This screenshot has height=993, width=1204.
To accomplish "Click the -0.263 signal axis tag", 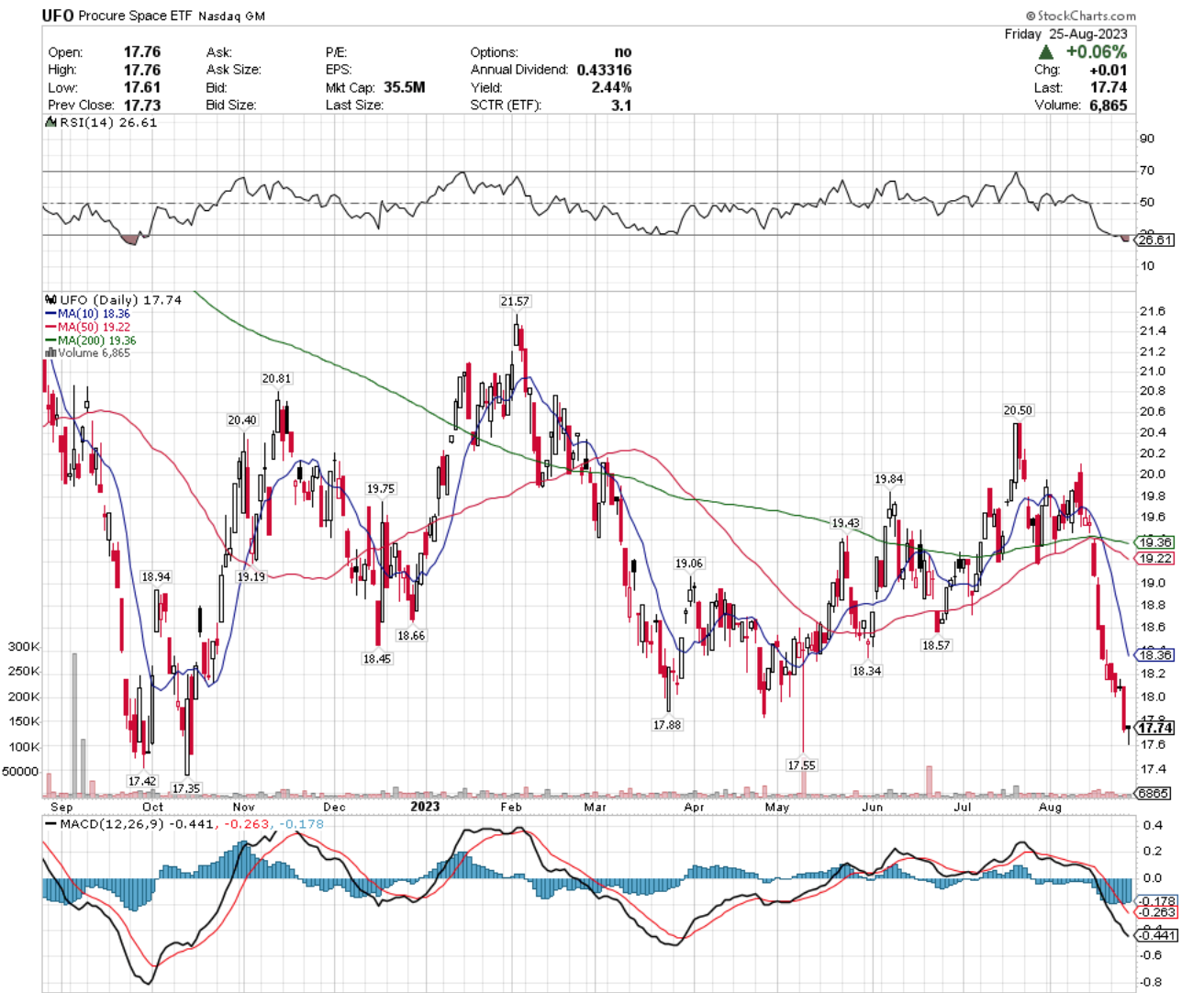I will tap(1156, 912).
